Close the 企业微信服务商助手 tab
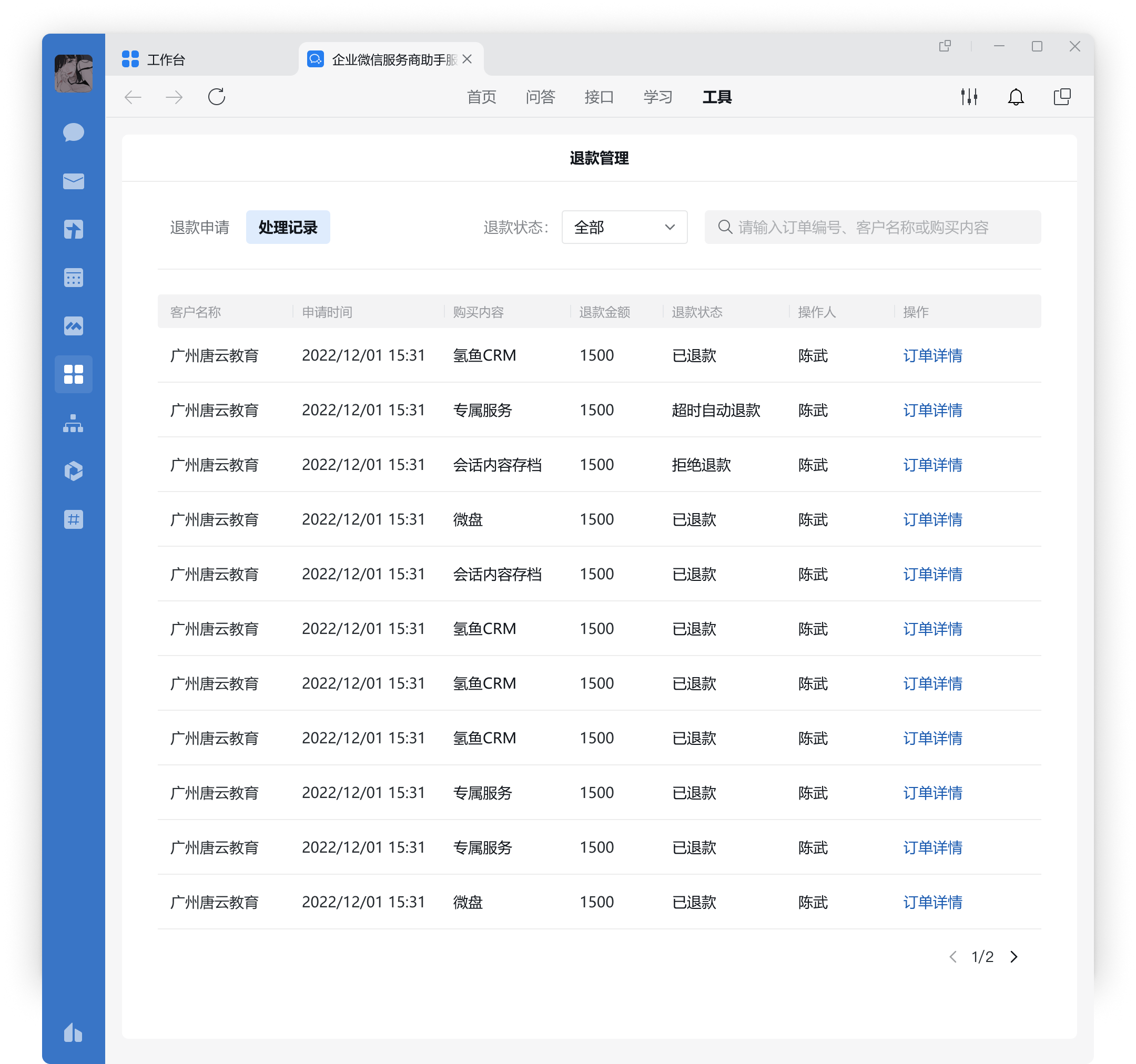 coord(467,59)
